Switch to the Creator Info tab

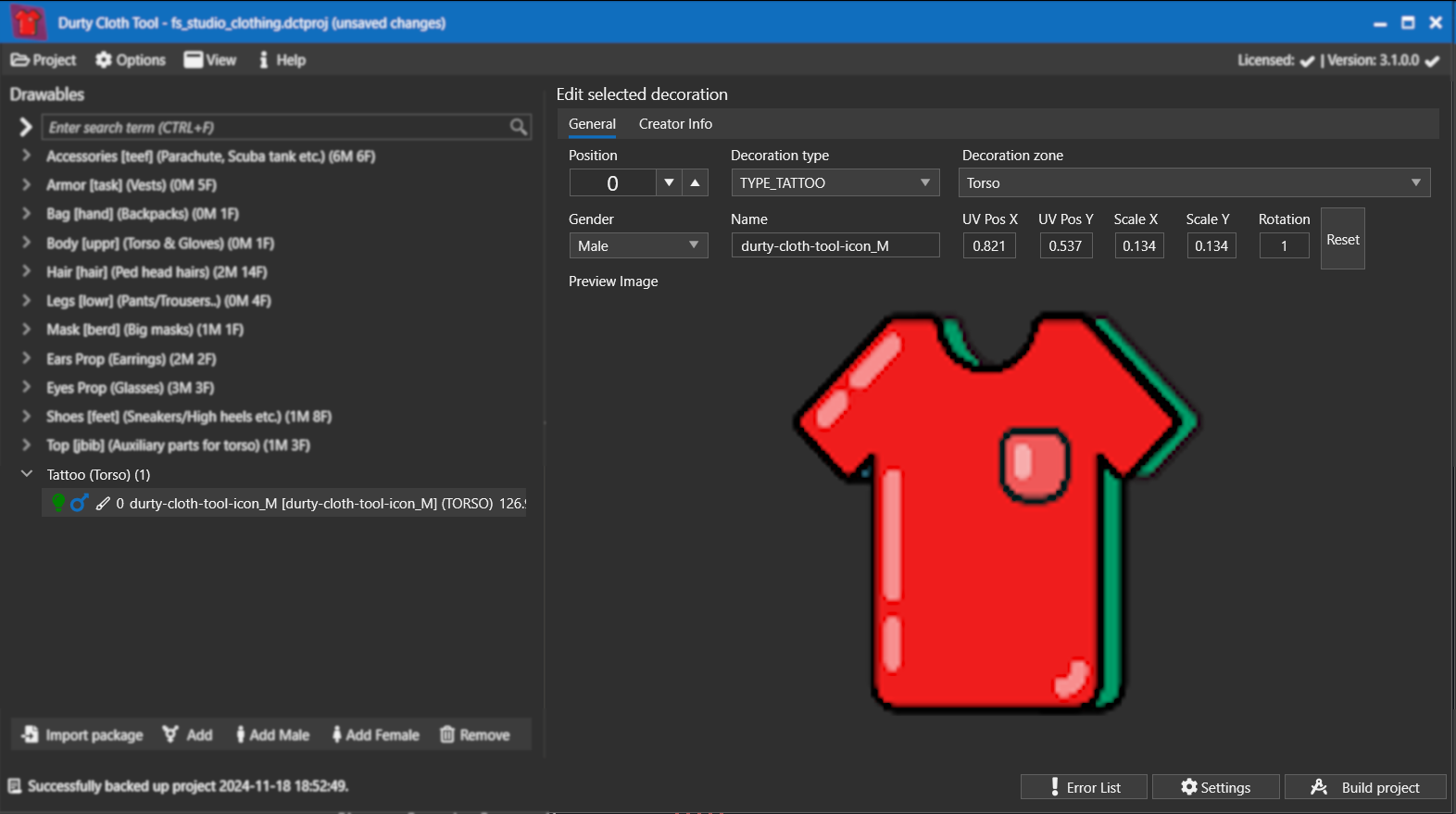point(675,124)
